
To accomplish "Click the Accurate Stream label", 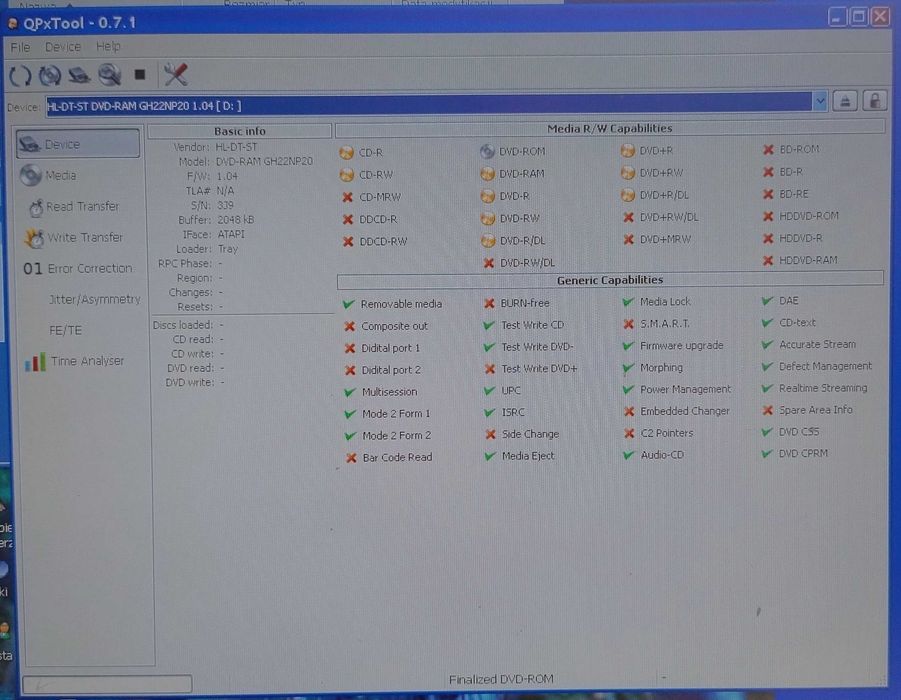I will [817, 344].
